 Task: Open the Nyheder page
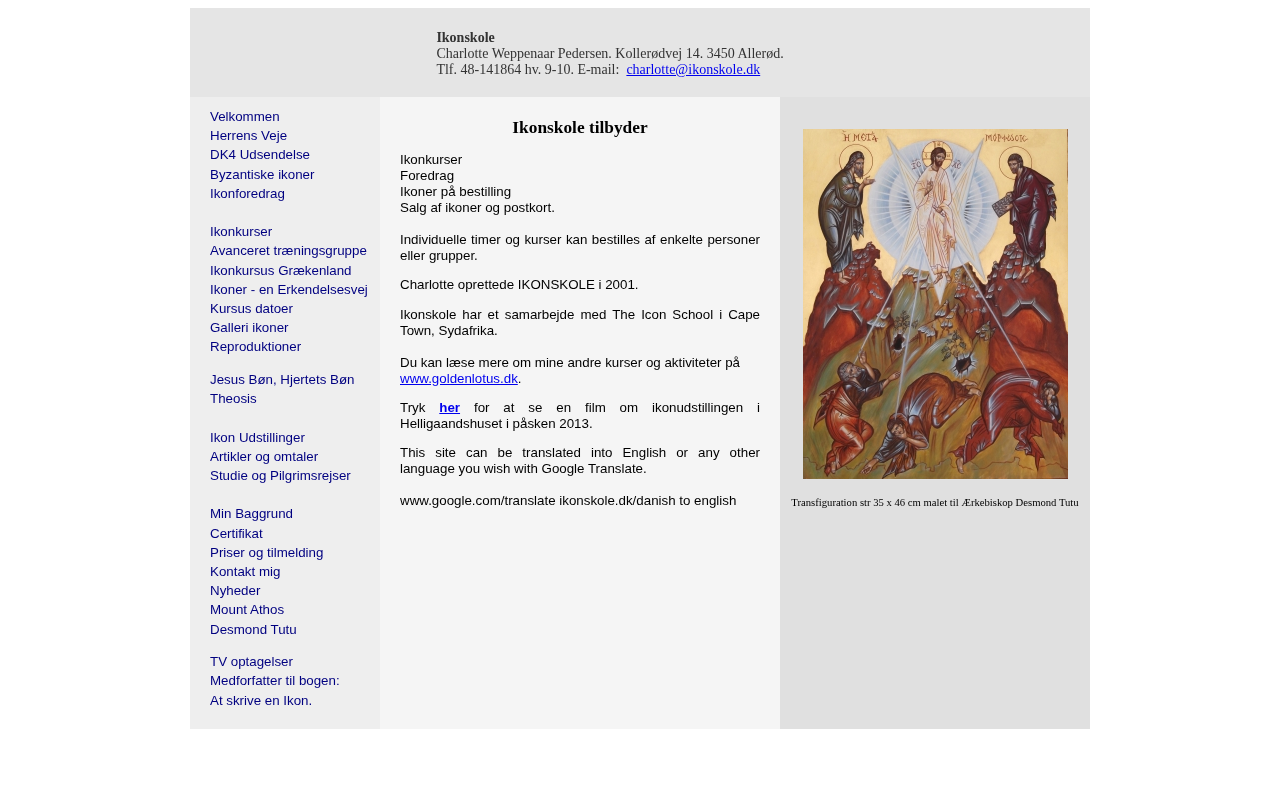click(235, 591)
